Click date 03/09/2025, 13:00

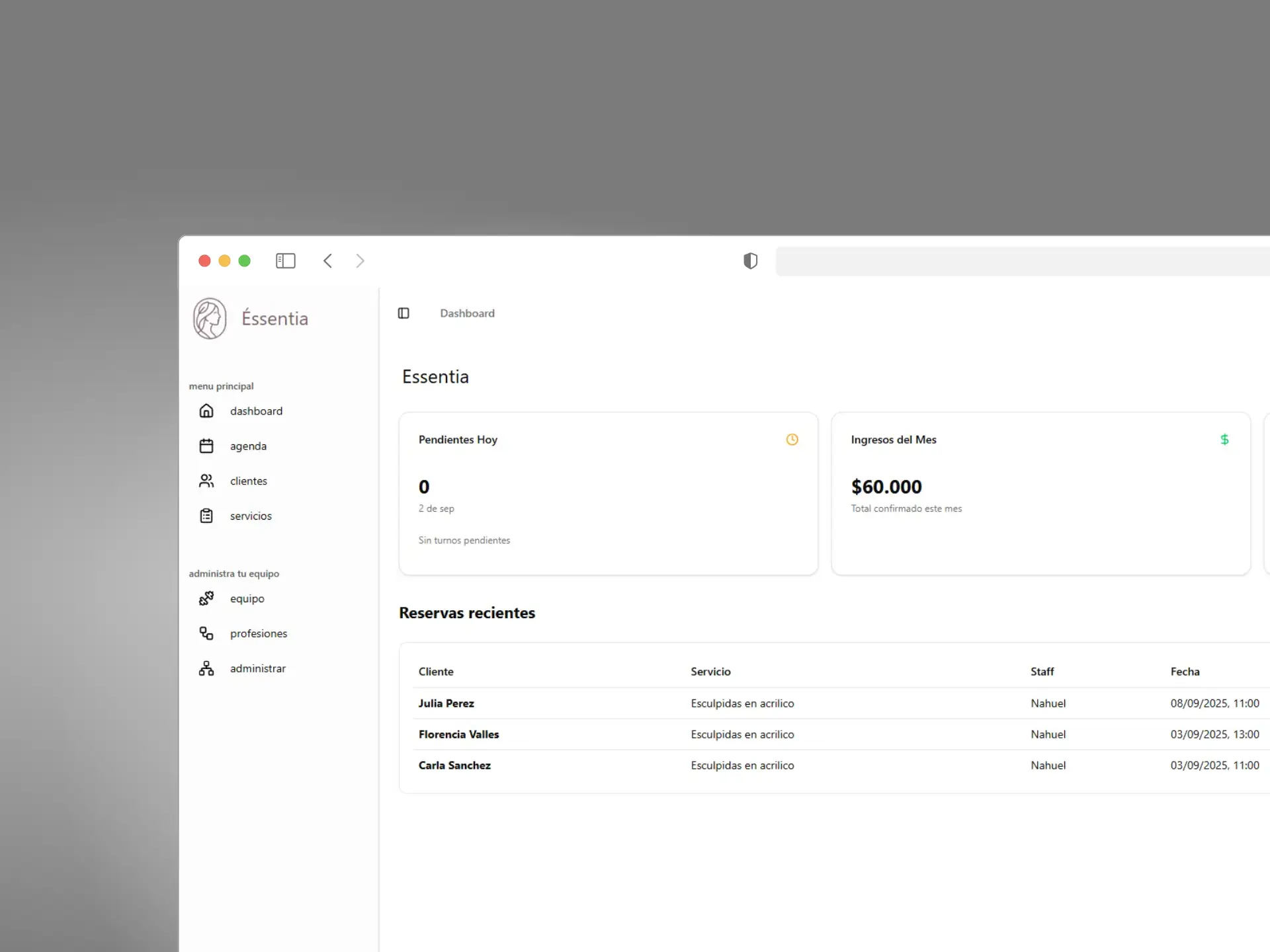tap(1214, 734)
